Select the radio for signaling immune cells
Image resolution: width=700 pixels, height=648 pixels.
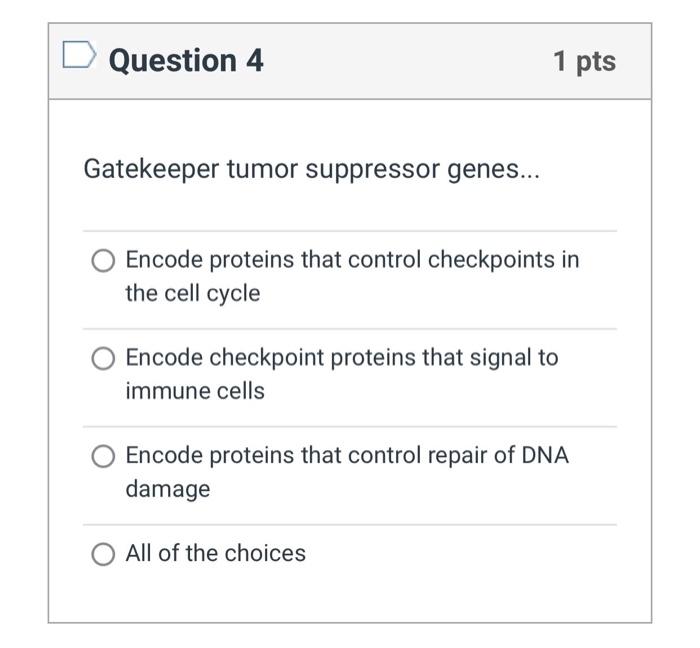[103, 359]
